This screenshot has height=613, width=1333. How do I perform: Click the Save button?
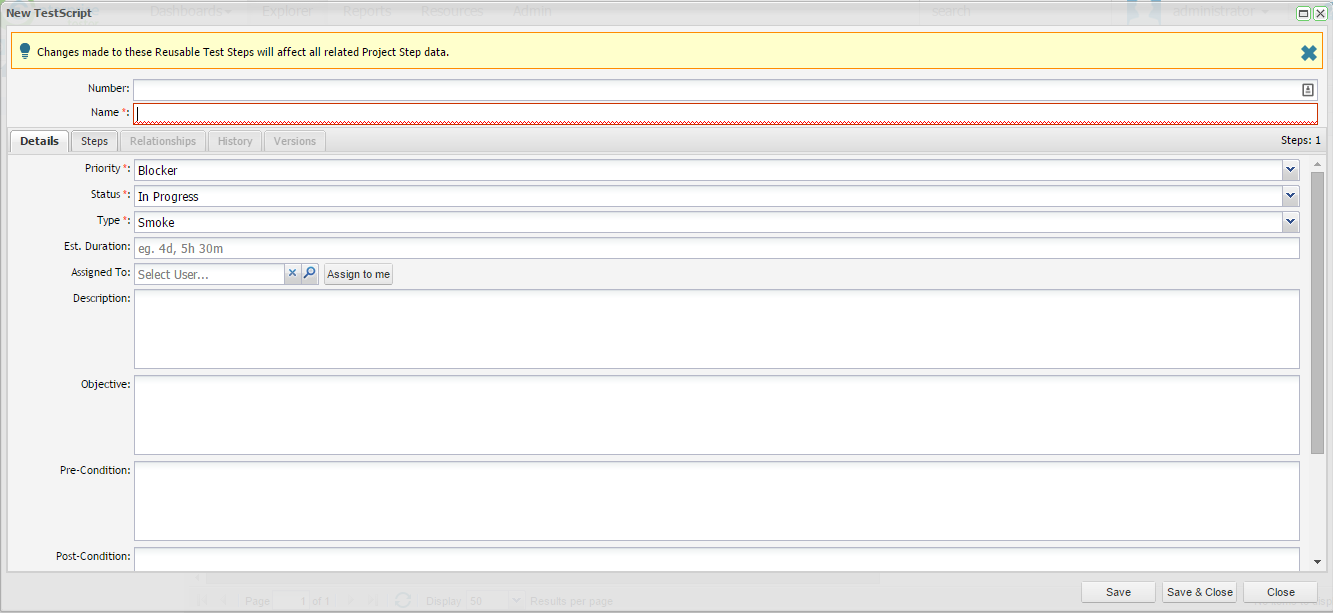point(1118,592)
